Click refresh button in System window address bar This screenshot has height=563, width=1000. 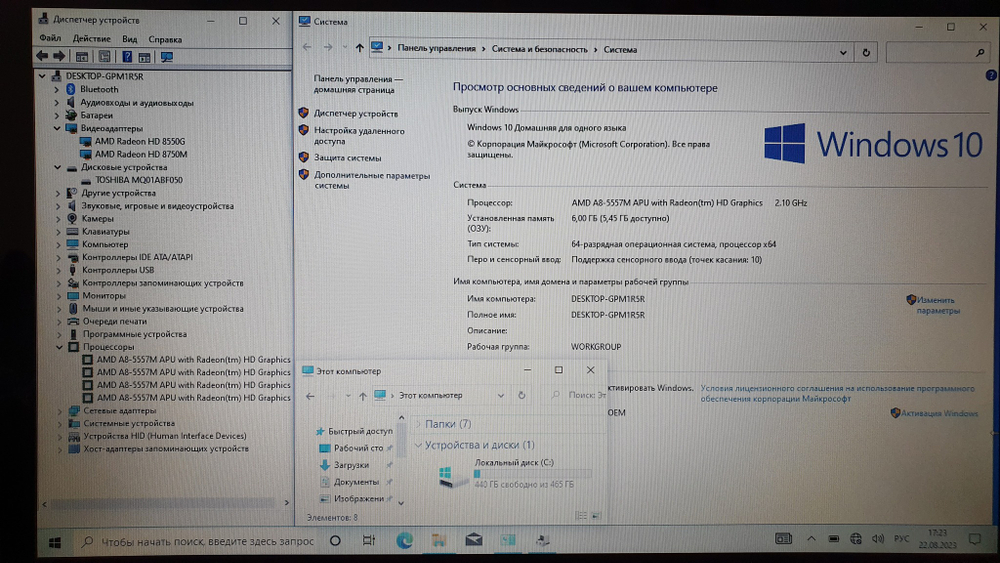[x=866, y=52]
